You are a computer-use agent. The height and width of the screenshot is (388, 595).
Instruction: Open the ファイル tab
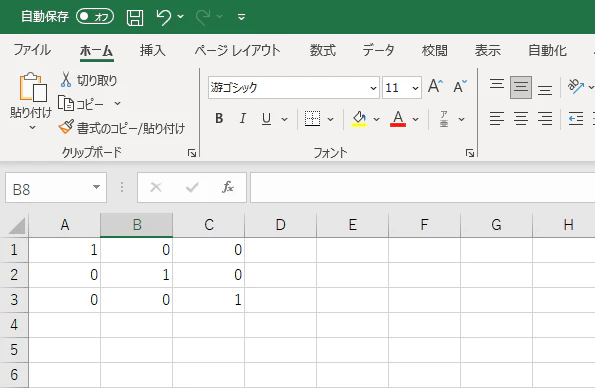click(32, 50)
